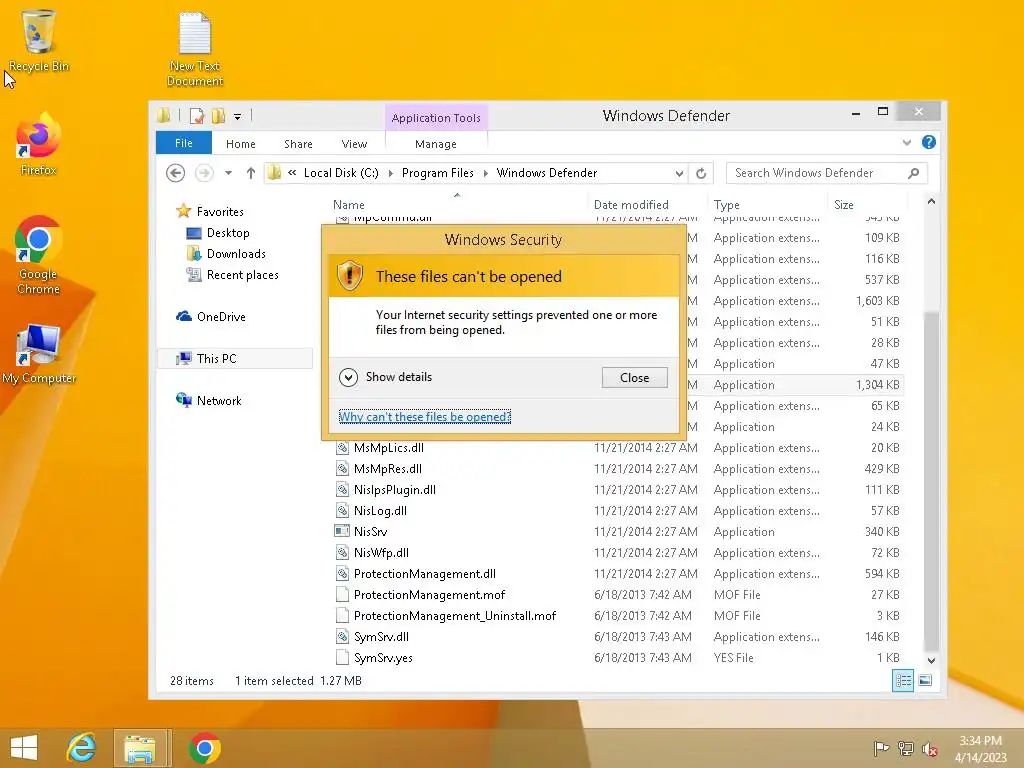The image size is (1024, 768).
Task: Expand the Local Disk (C:) breadcrumb arrow
Action: coord(391,173)
